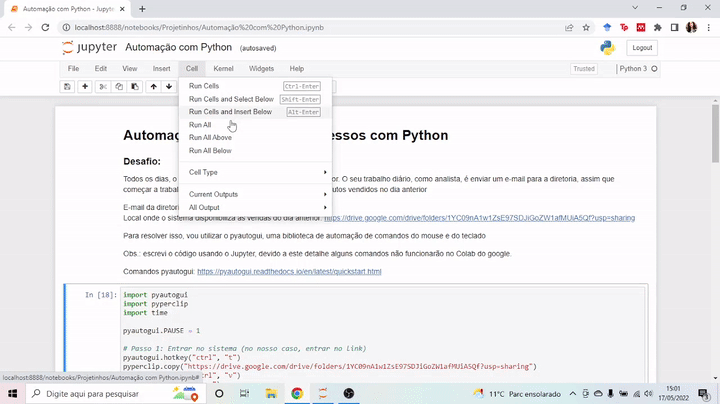Screen dimensions: 720x404
Task: Close the Cell menu by clicking Cell
Action: coord(192,69)
